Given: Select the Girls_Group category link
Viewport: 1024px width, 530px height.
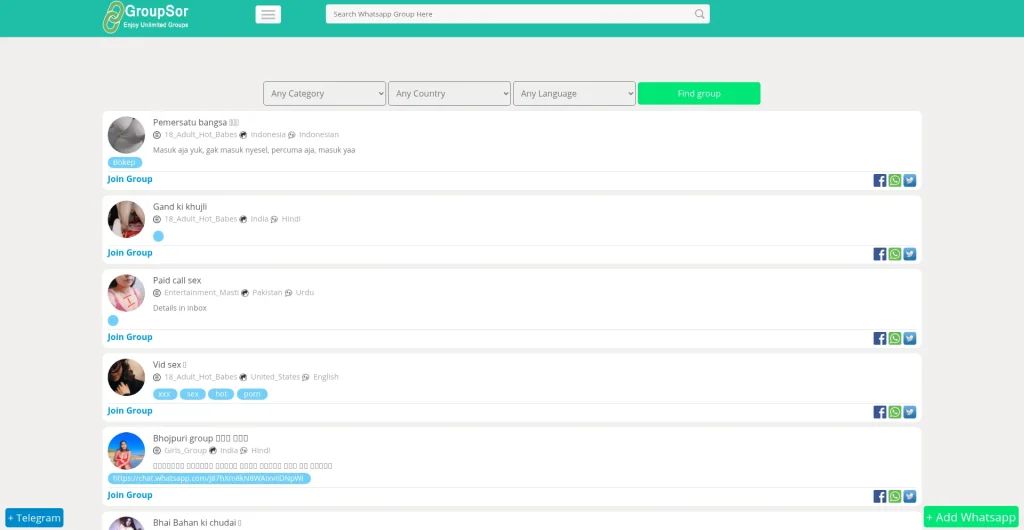Looking at the screenshot, I should (185, 450).
